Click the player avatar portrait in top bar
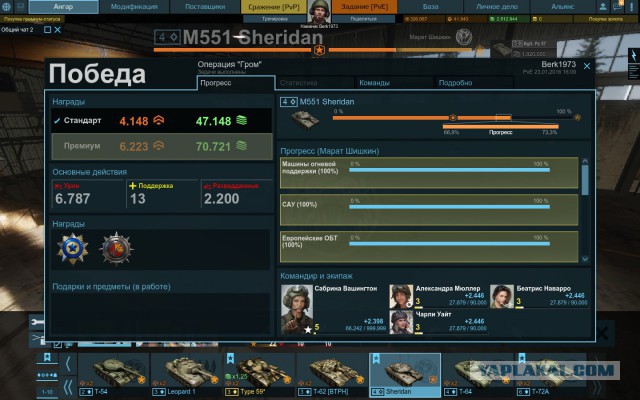The width and height of the screenshot is (640, 400). pyautogui.click(x=319, y=11)
